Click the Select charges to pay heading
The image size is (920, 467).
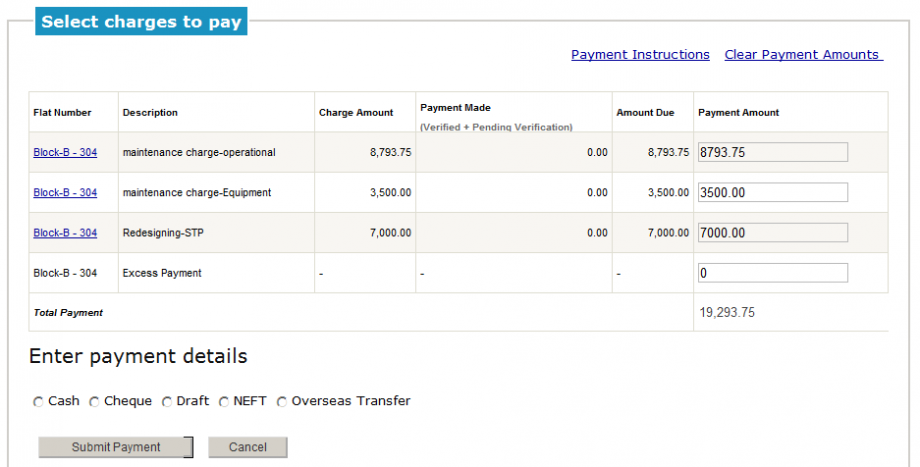pos(141,22)
